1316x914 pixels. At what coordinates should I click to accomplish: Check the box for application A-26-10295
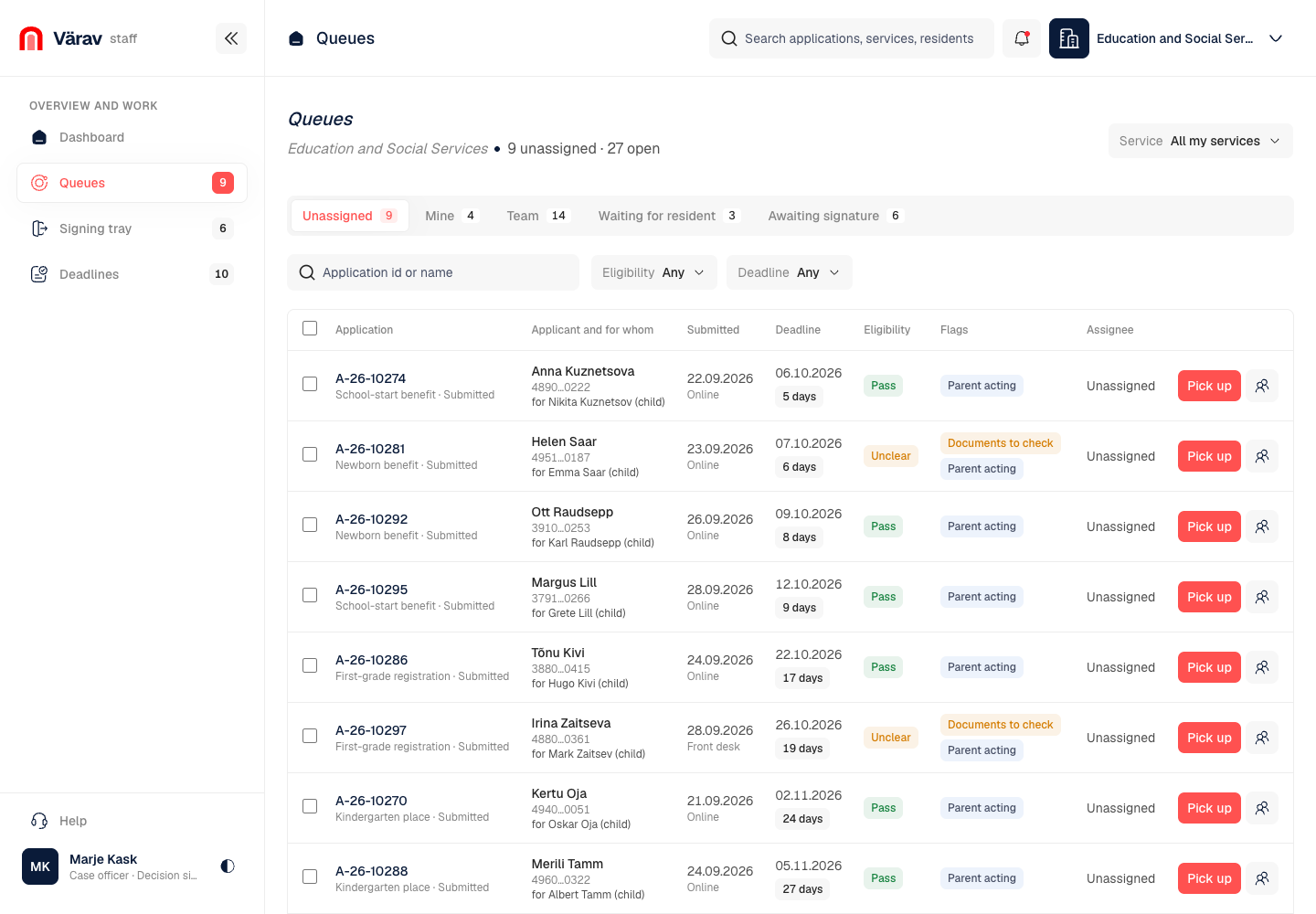(310, 595)
